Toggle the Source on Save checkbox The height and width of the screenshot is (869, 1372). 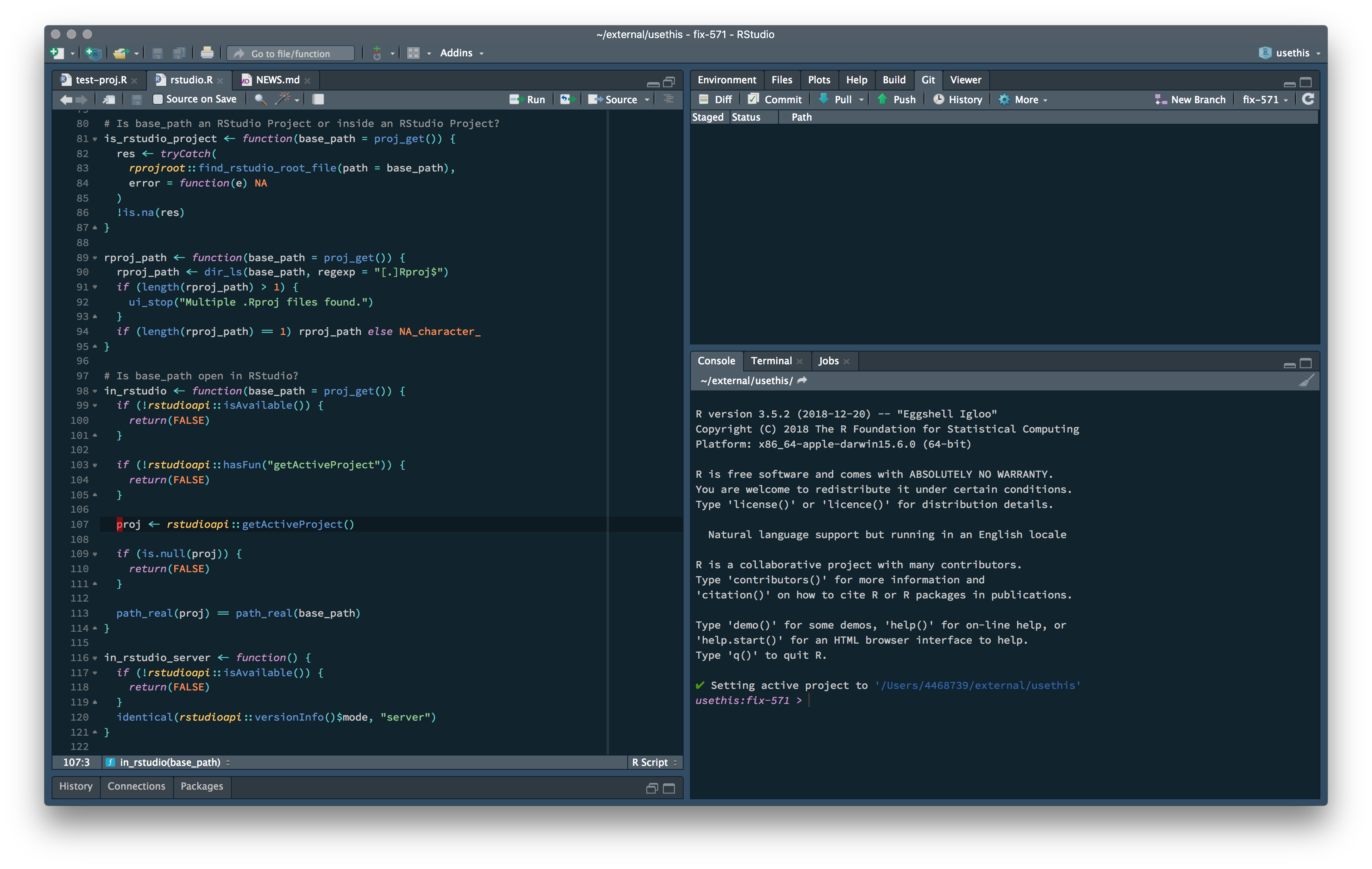point(158,99)
